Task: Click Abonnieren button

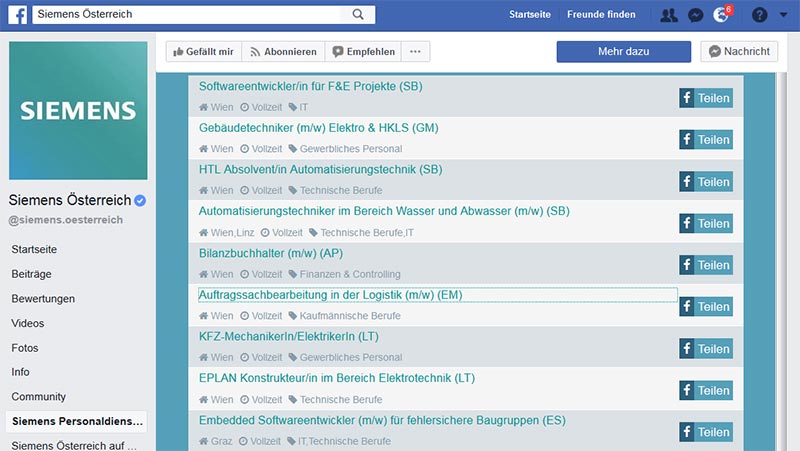Action: (284, 52)
